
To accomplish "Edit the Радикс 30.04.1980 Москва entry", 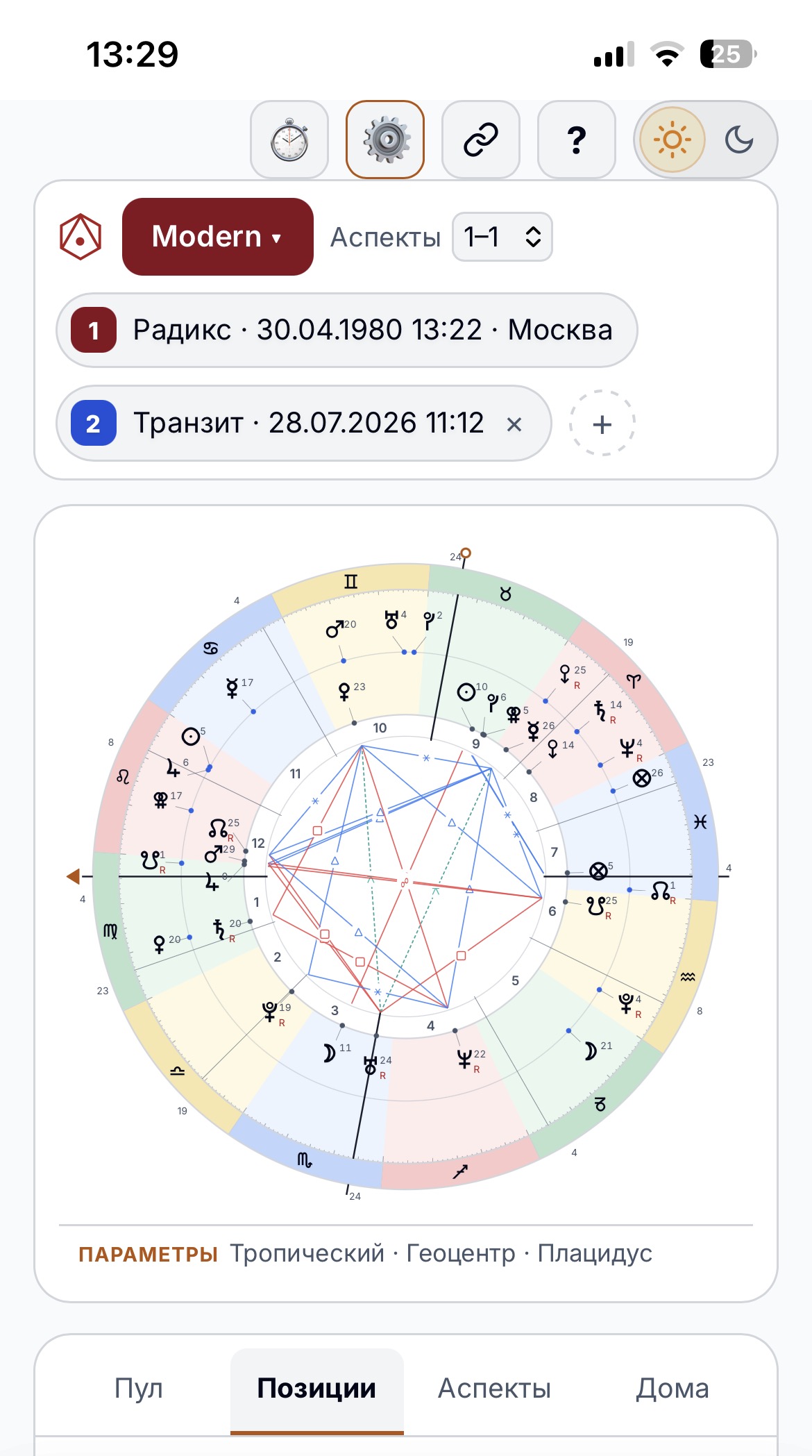I will click(x=346, y=330).
